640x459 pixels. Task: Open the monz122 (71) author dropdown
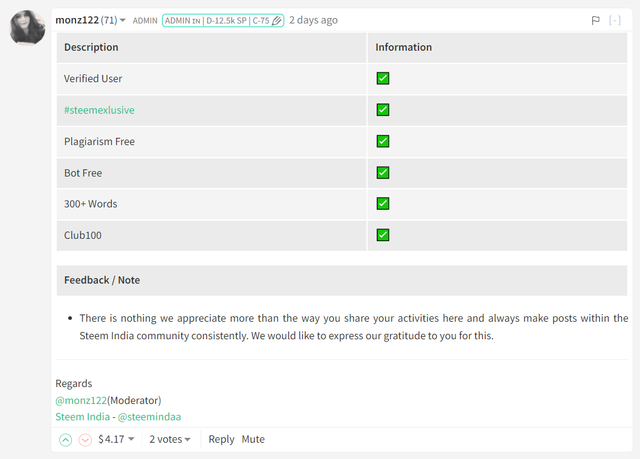point(90,20)
